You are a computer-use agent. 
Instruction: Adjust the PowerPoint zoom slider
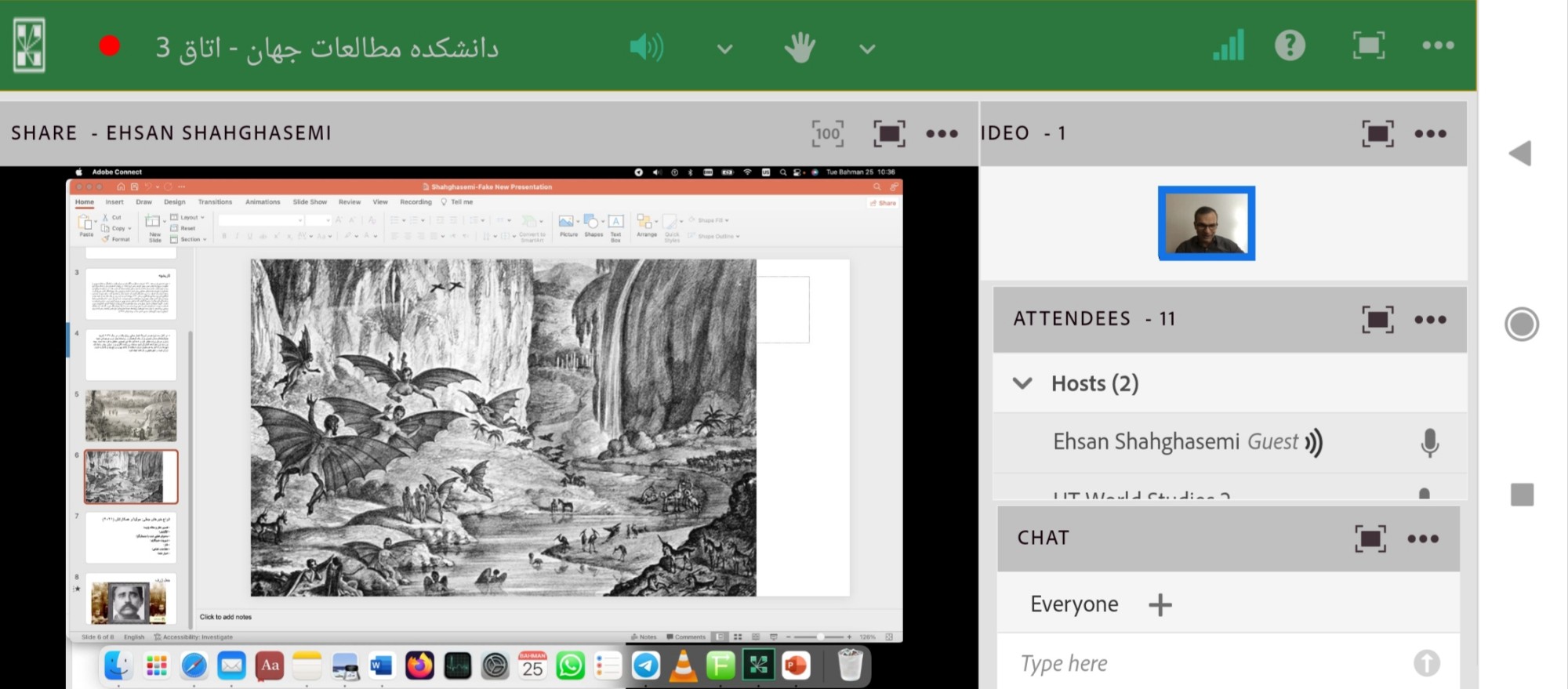coord(819,637)
